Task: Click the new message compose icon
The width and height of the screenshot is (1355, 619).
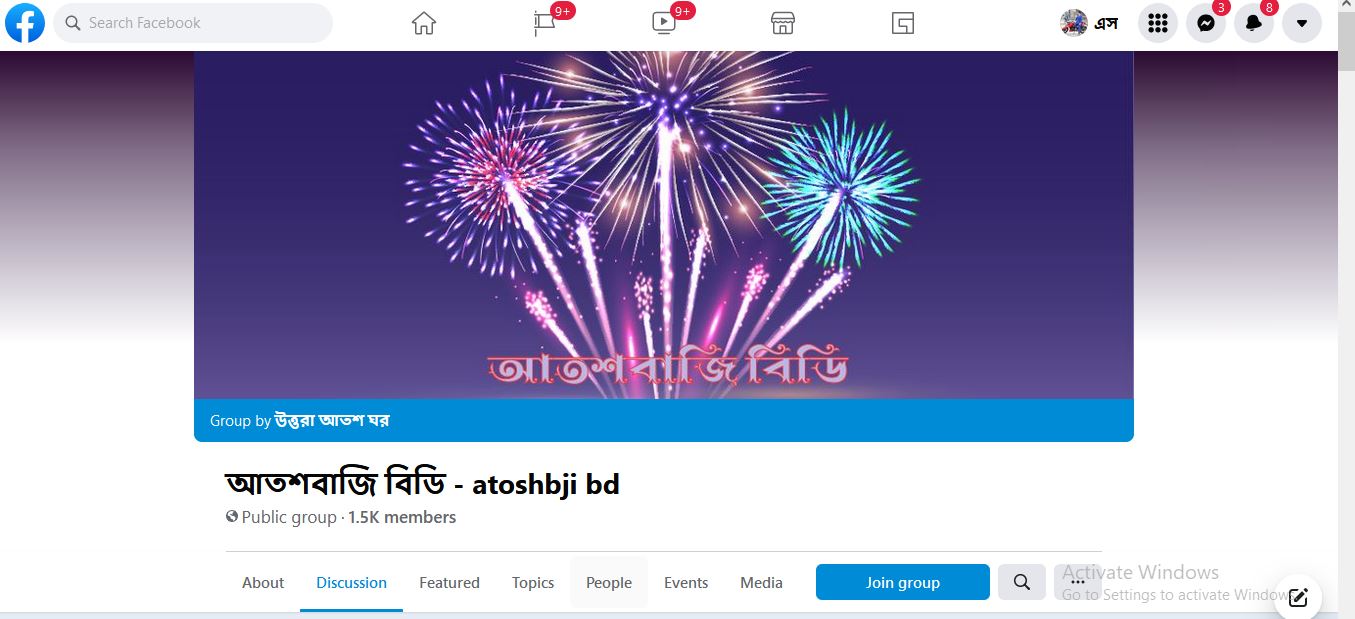Action: coord(1298,597)
